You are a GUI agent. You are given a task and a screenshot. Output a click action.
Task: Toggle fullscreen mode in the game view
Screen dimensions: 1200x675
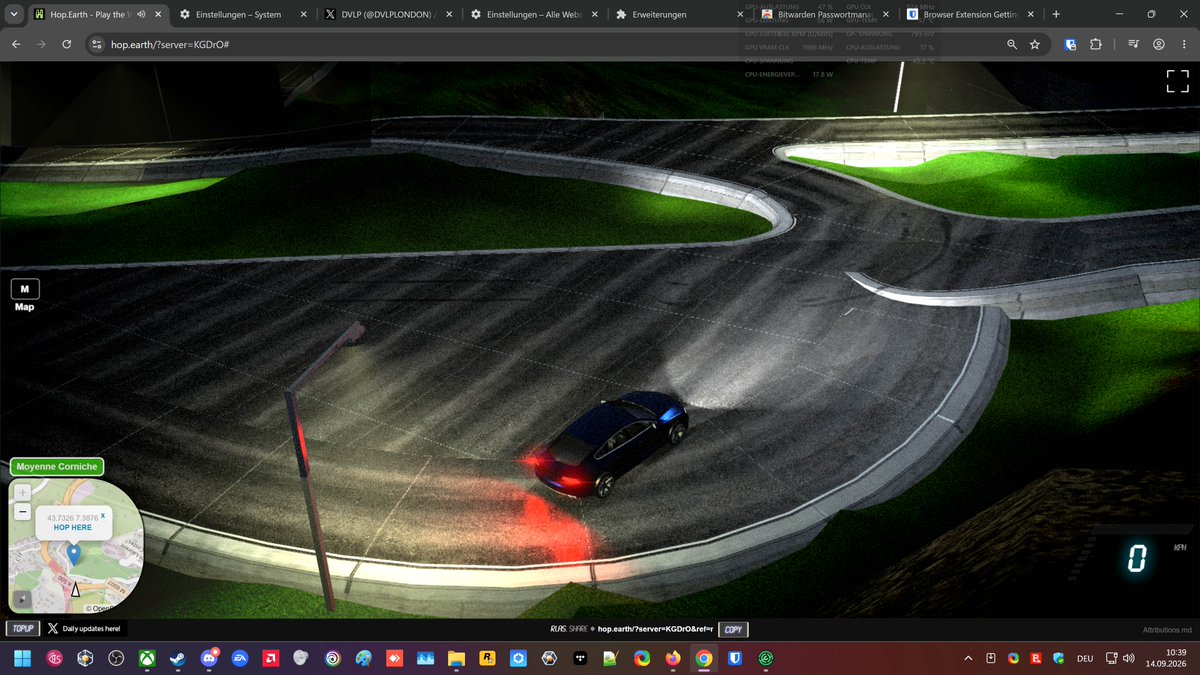(x=1177, y=82)
